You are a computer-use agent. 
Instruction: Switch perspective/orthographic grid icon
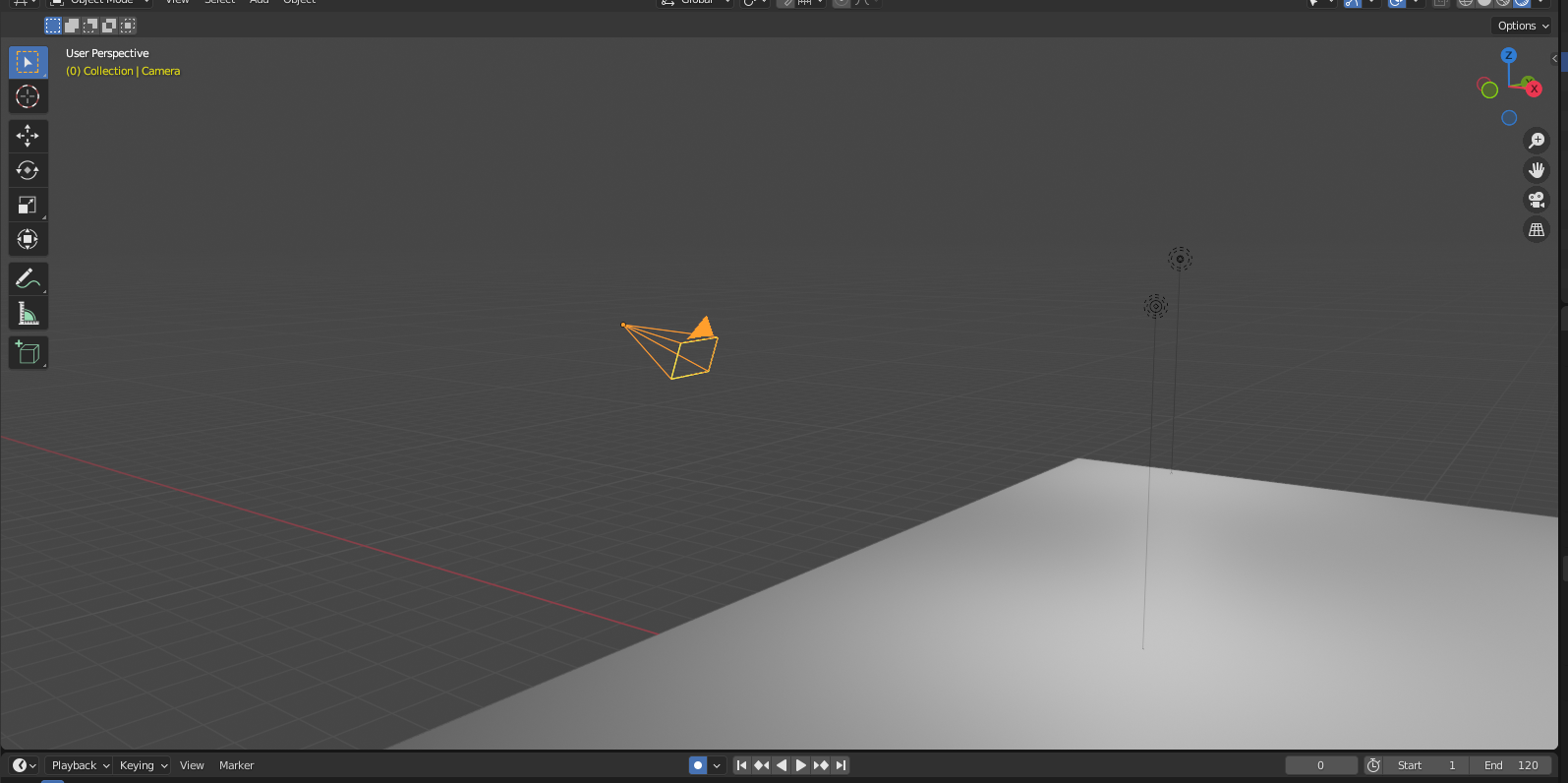coord(1537,229)
